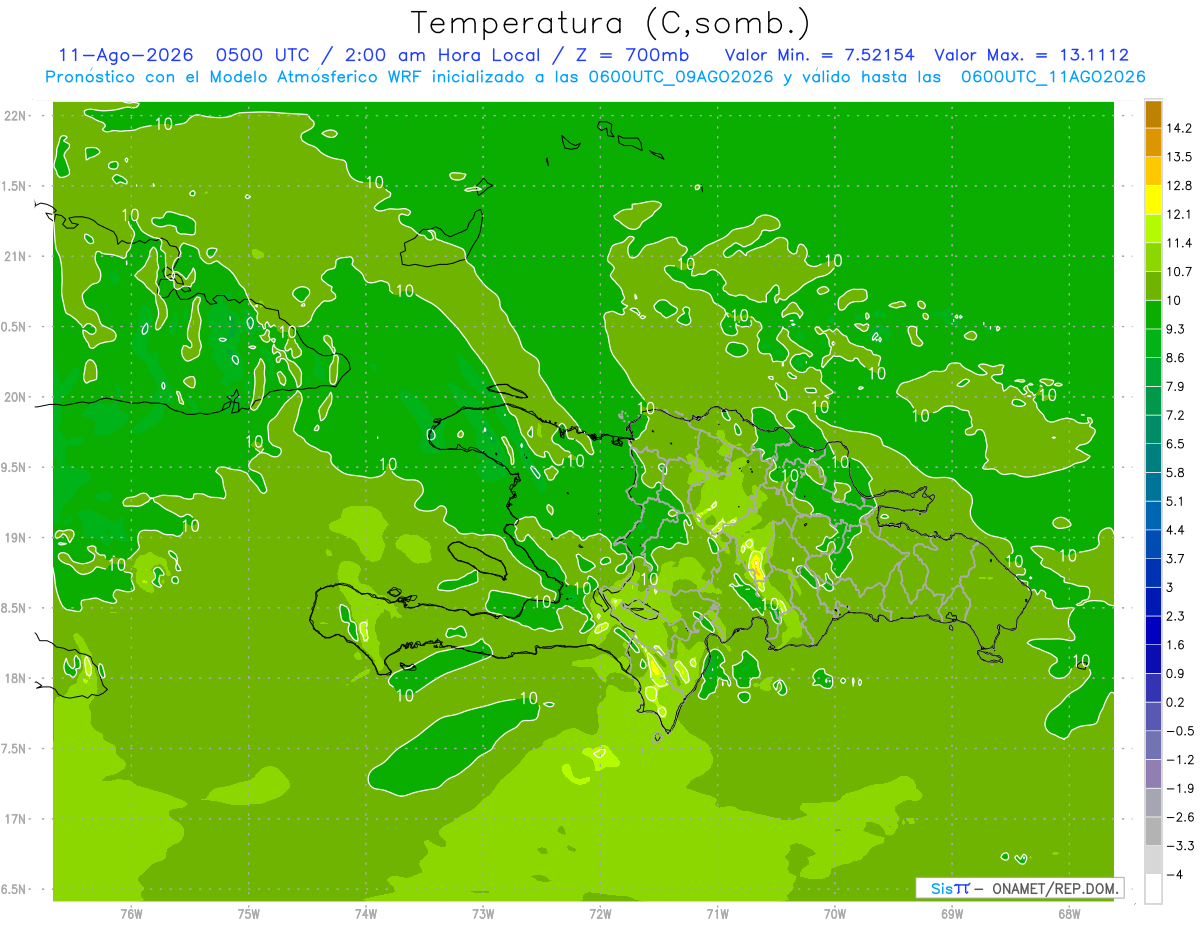Click the blue swatch between 4.4 and 5.1

coord(1153,515)
